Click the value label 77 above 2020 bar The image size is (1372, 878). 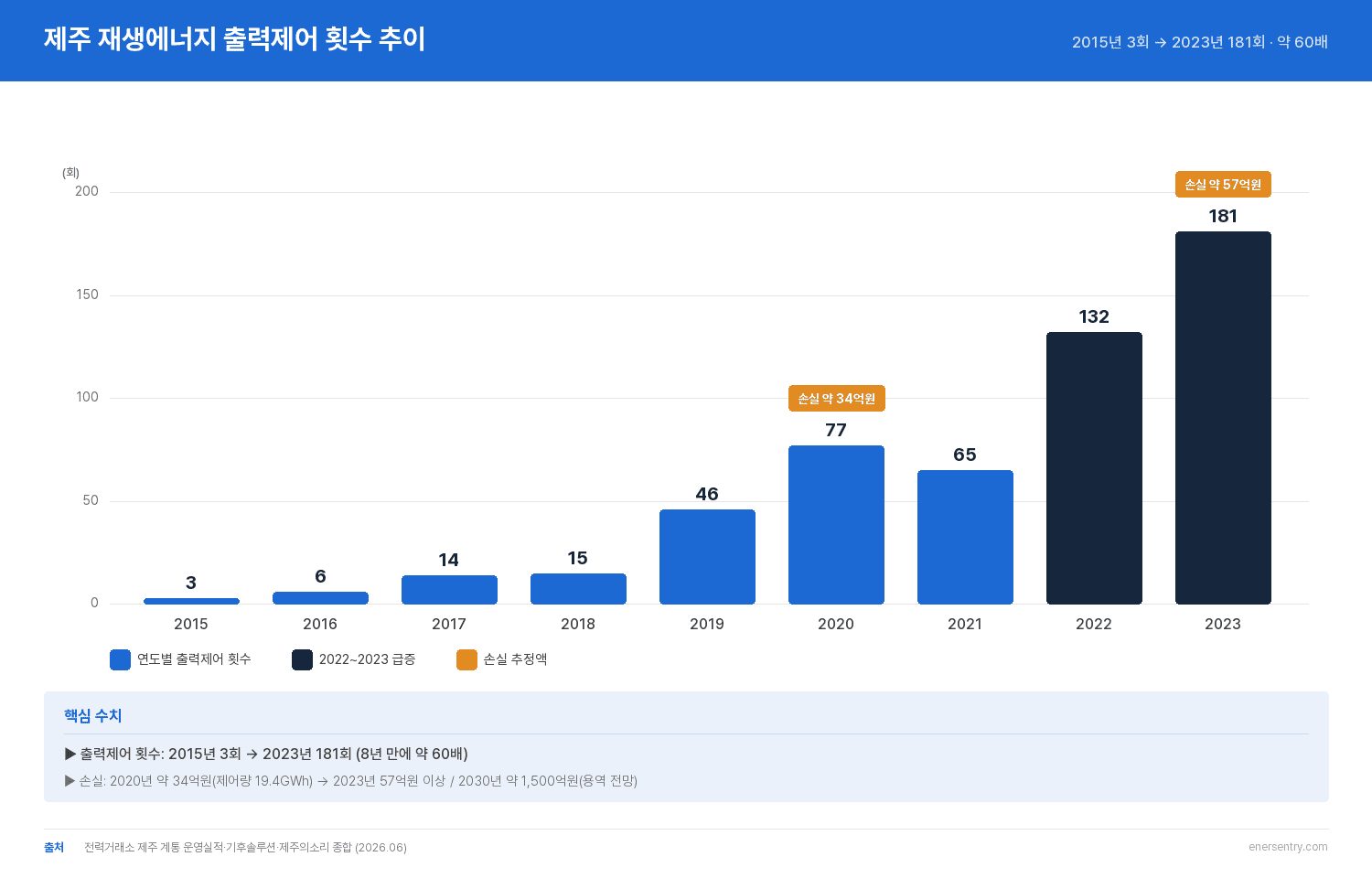click(836, 430)
